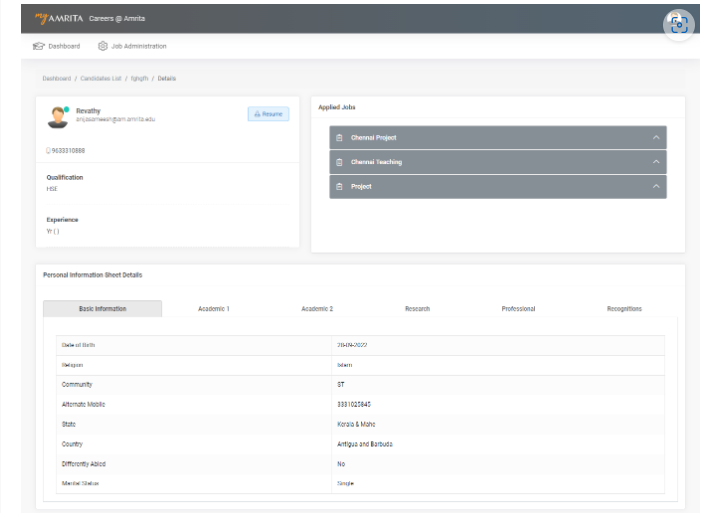712x513 pixels.
Task: Open the Research tab
Action: click(x=417, y=309)
